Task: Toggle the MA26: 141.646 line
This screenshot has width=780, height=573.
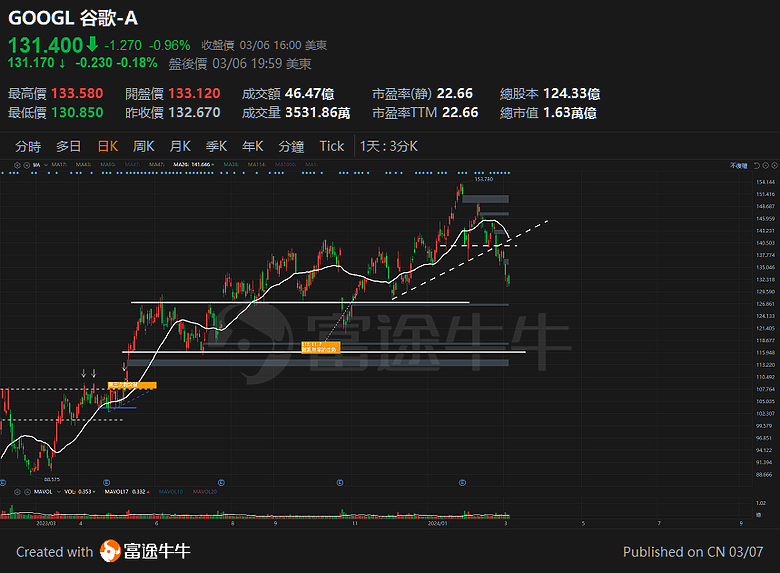Action: point(193,165)
